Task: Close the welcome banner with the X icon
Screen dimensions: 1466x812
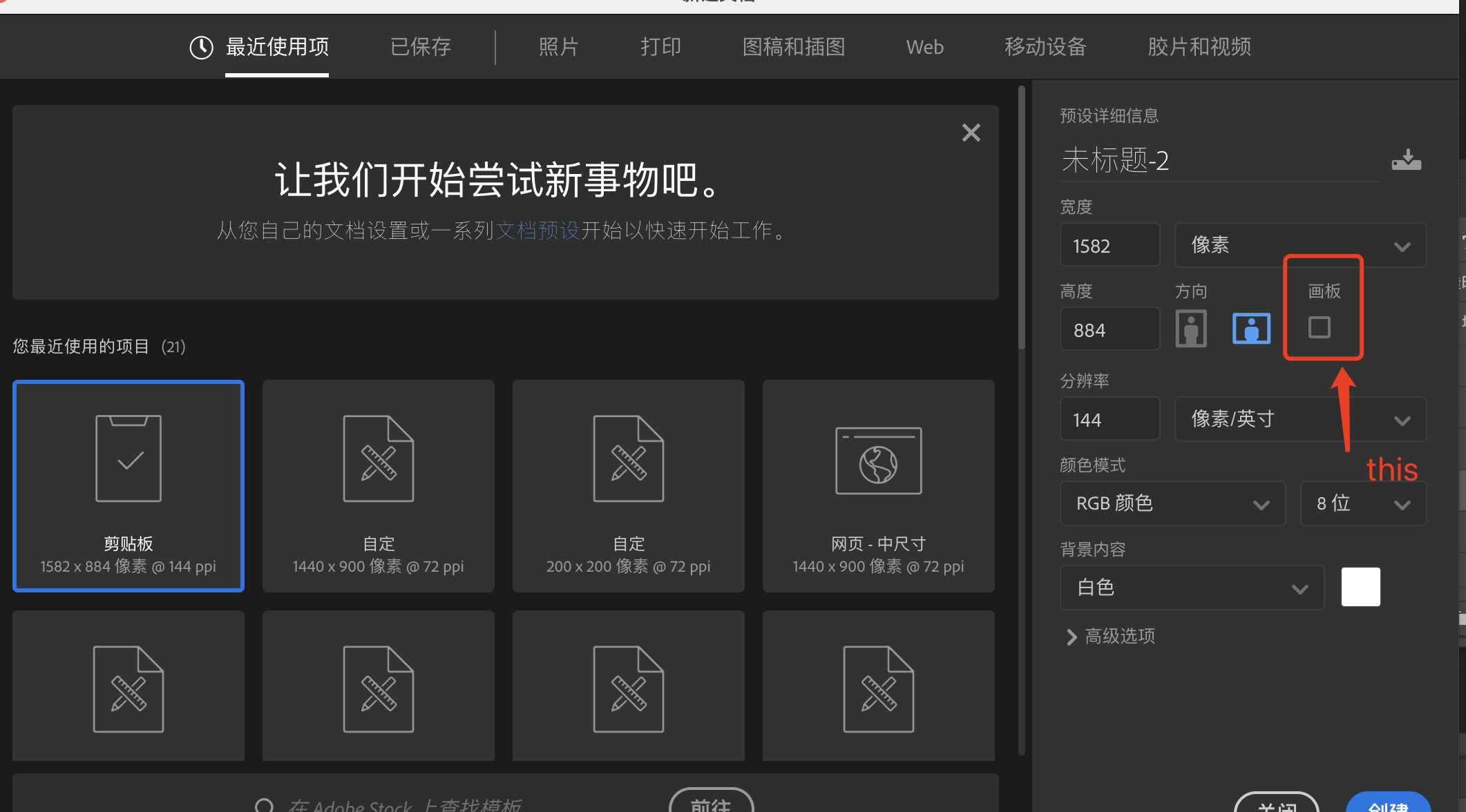Action: coord(971,132)
